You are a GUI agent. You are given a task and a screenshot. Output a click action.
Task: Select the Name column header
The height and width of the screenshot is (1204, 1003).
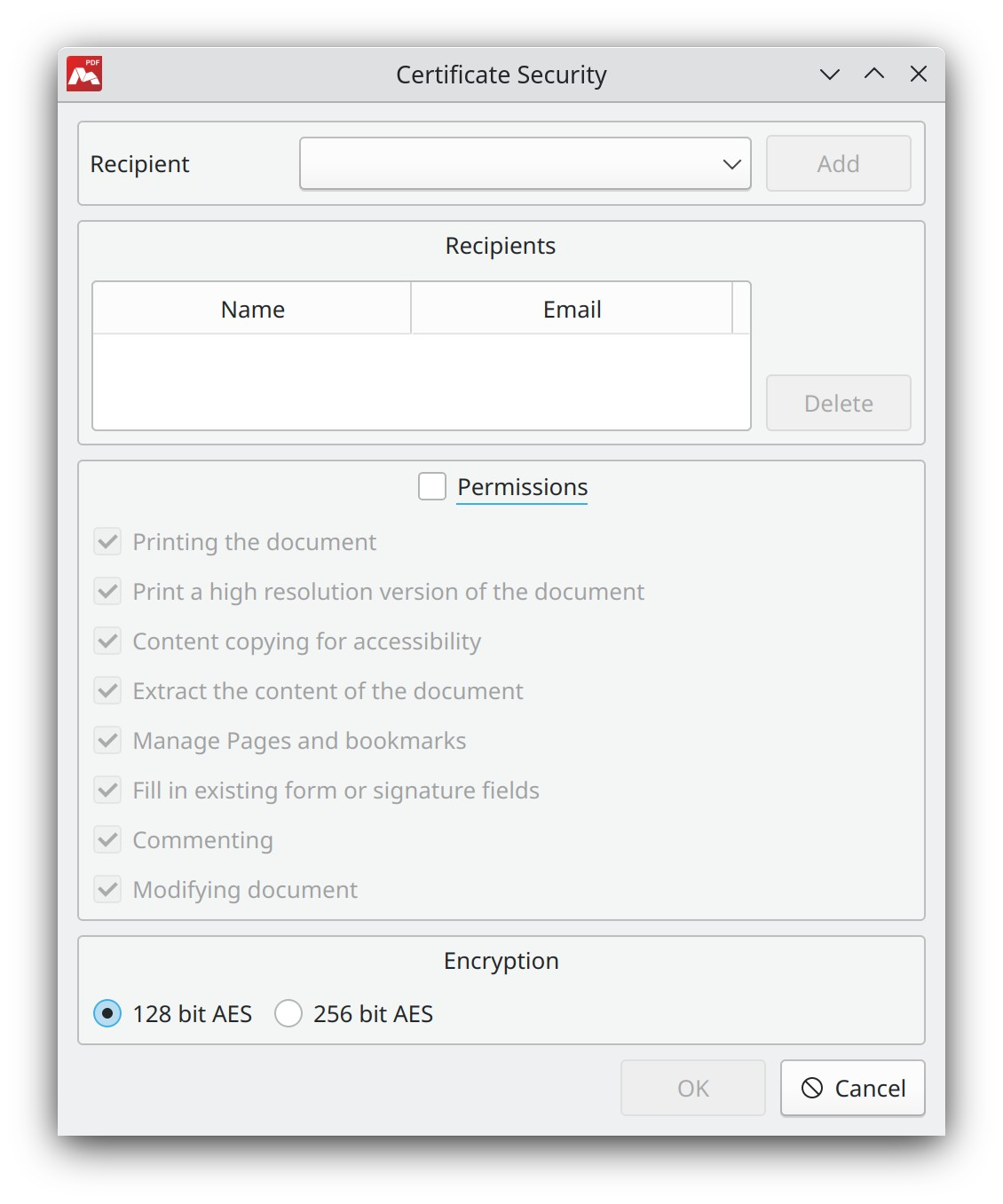(x=252, y=309)
